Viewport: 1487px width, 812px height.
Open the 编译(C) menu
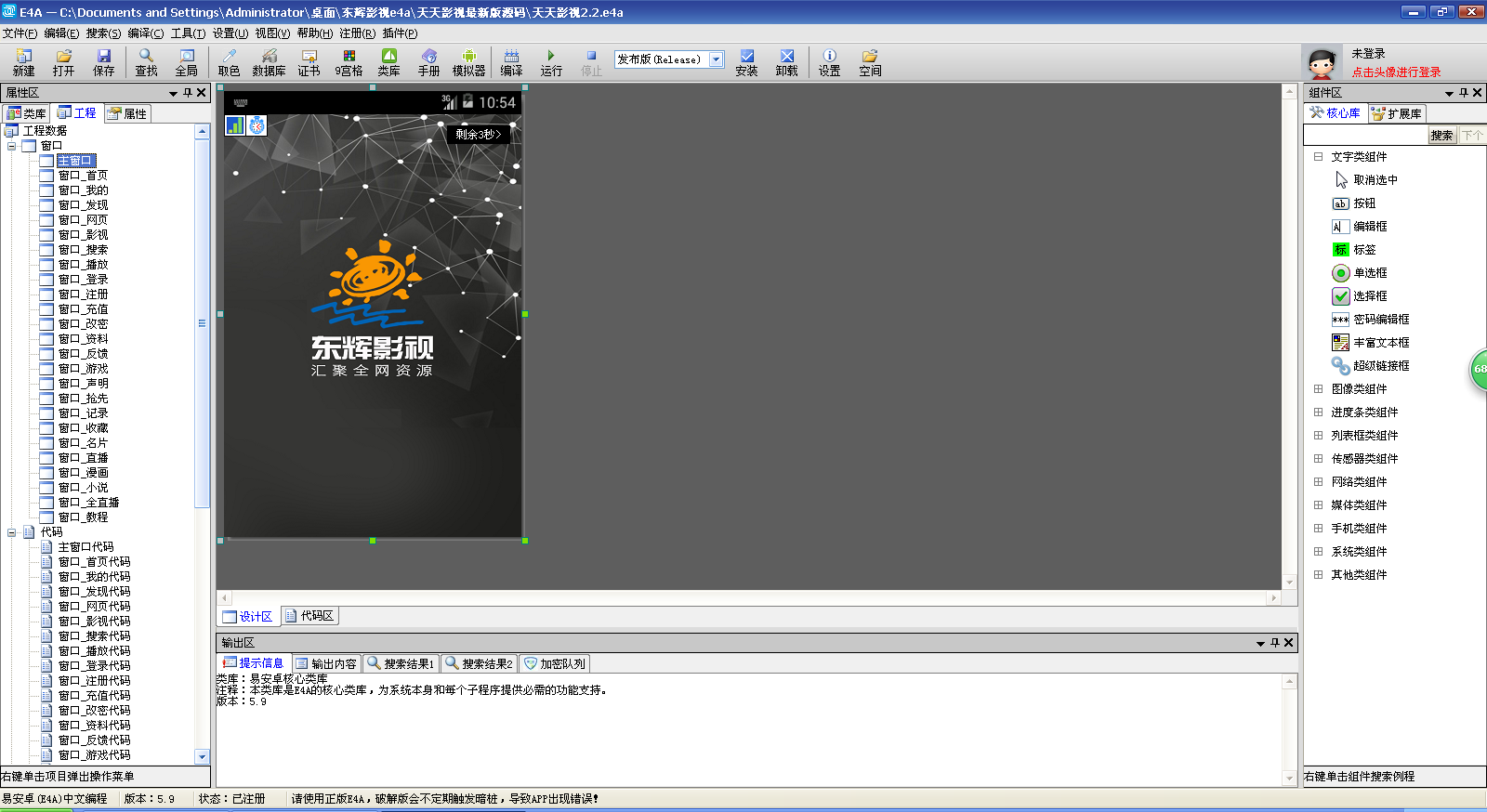coord(146,33)
